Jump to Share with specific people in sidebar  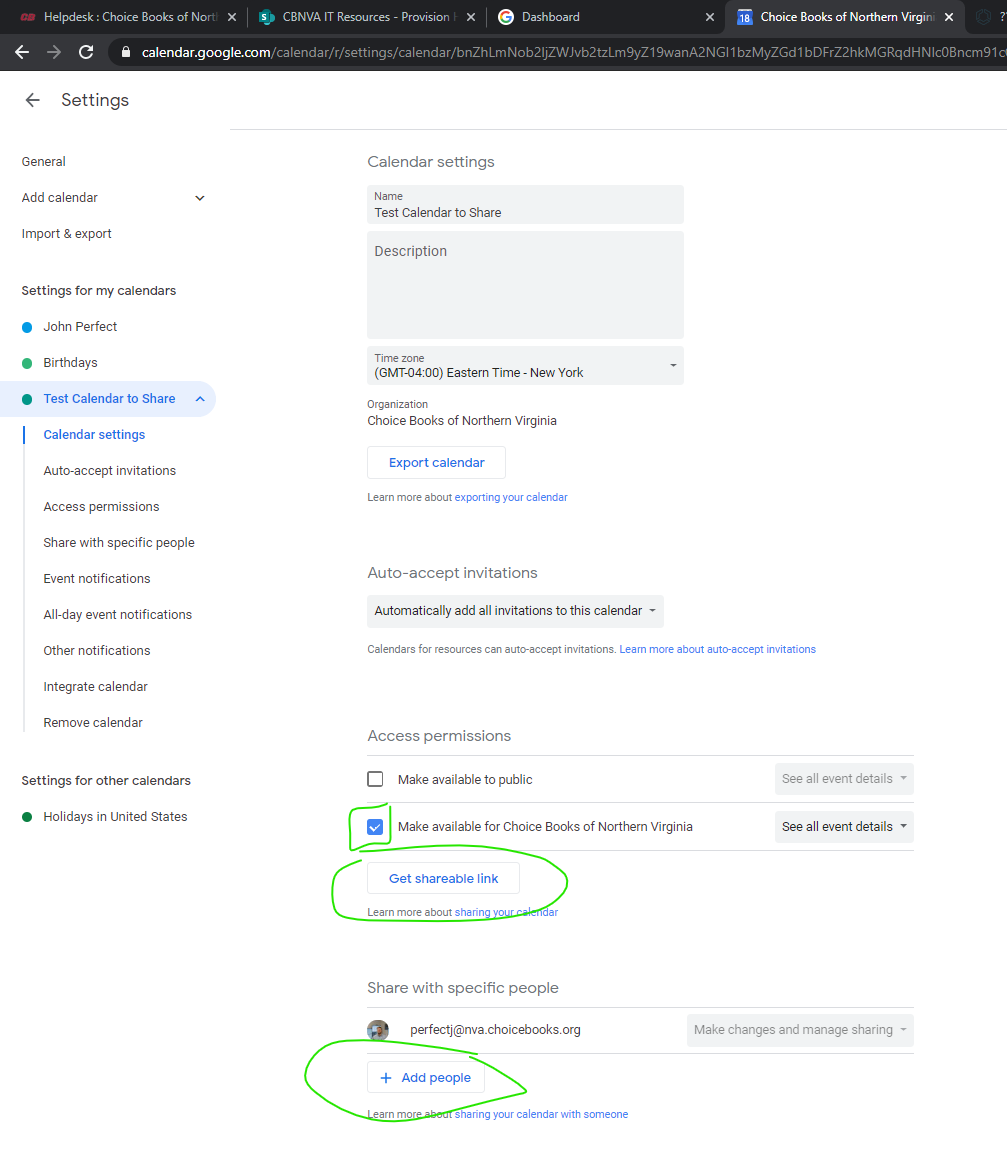click(119, 543)
